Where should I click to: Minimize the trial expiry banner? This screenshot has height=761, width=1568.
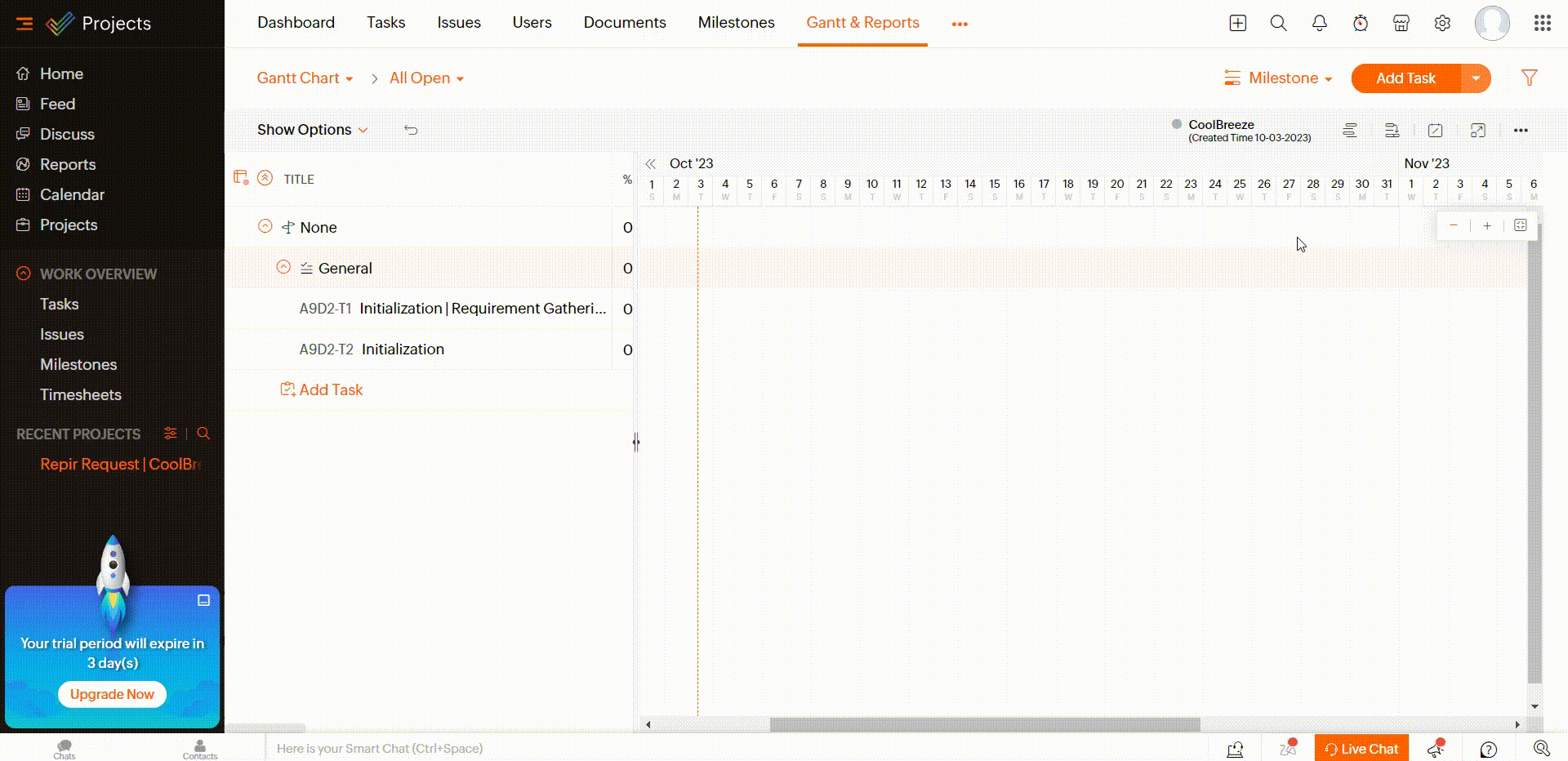[203, 600]
